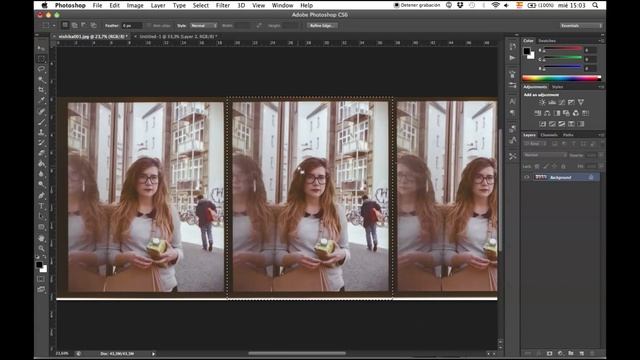Switch to the Swatches tab
Screen dimensions: 640x360
pyautogui.click(x=547, y=41)
